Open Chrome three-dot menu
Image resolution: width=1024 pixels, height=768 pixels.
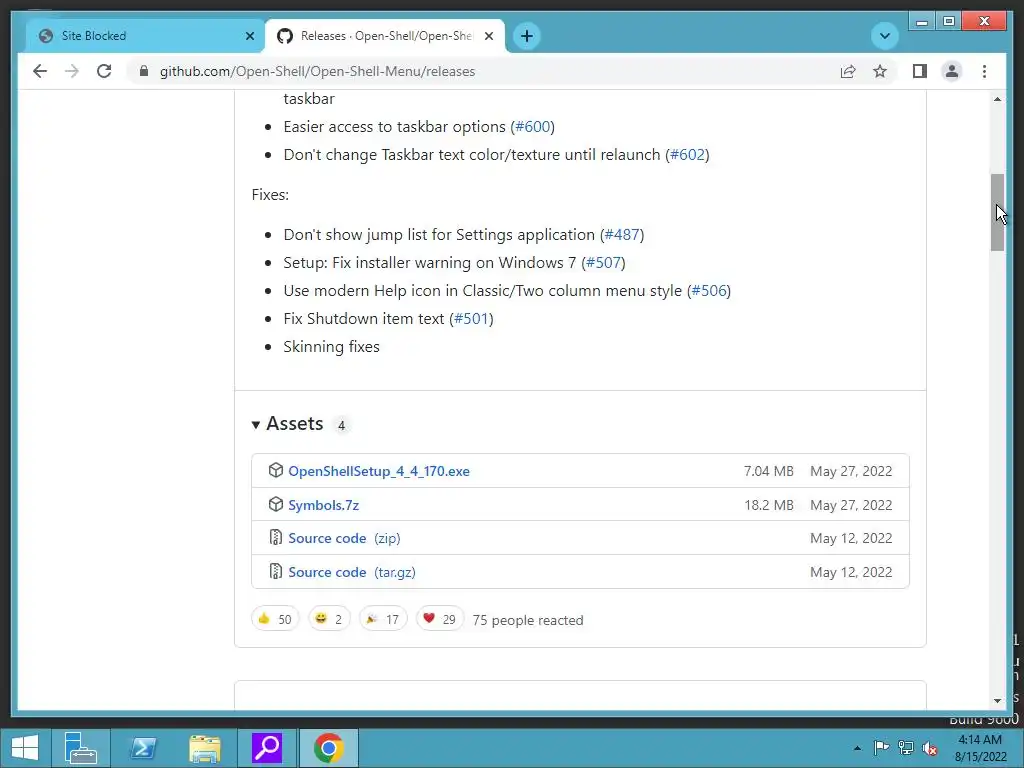[x=984, y=71]
